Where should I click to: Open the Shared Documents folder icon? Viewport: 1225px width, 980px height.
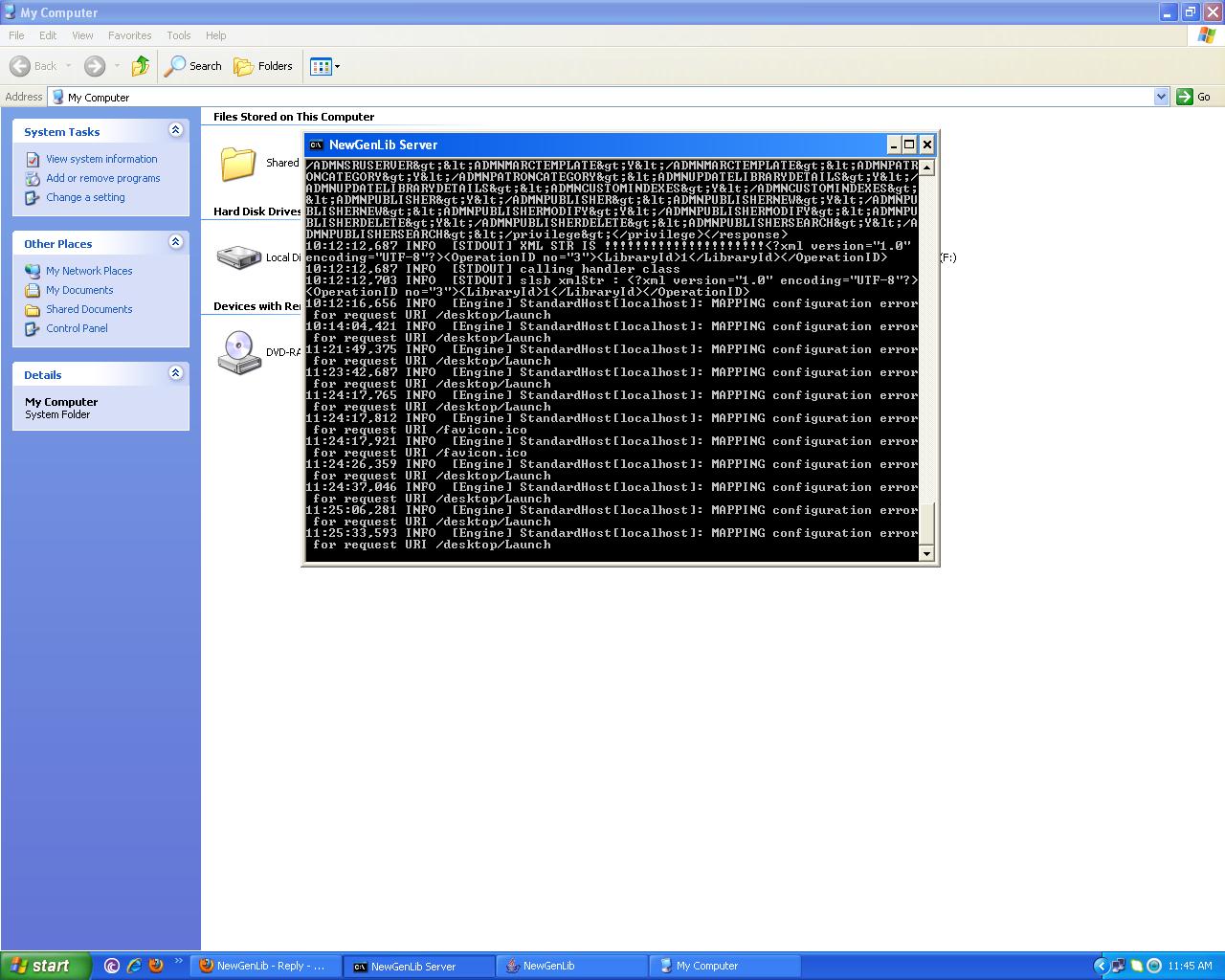click(x=238, y=164)
